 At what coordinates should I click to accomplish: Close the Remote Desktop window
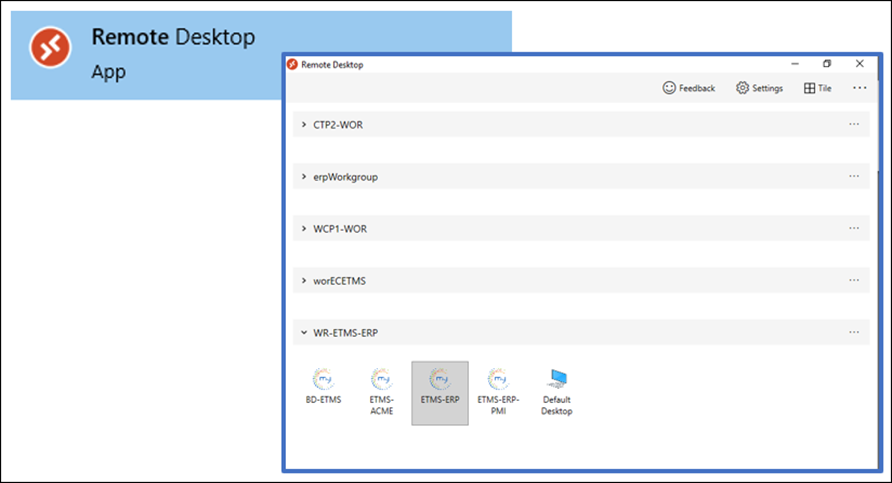pos(860,64)
